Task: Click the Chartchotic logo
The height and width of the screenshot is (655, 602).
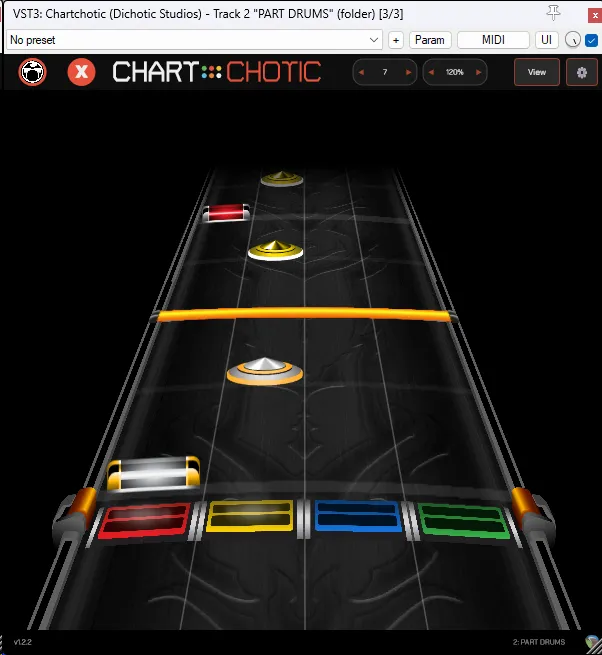Action: point(216,72)
